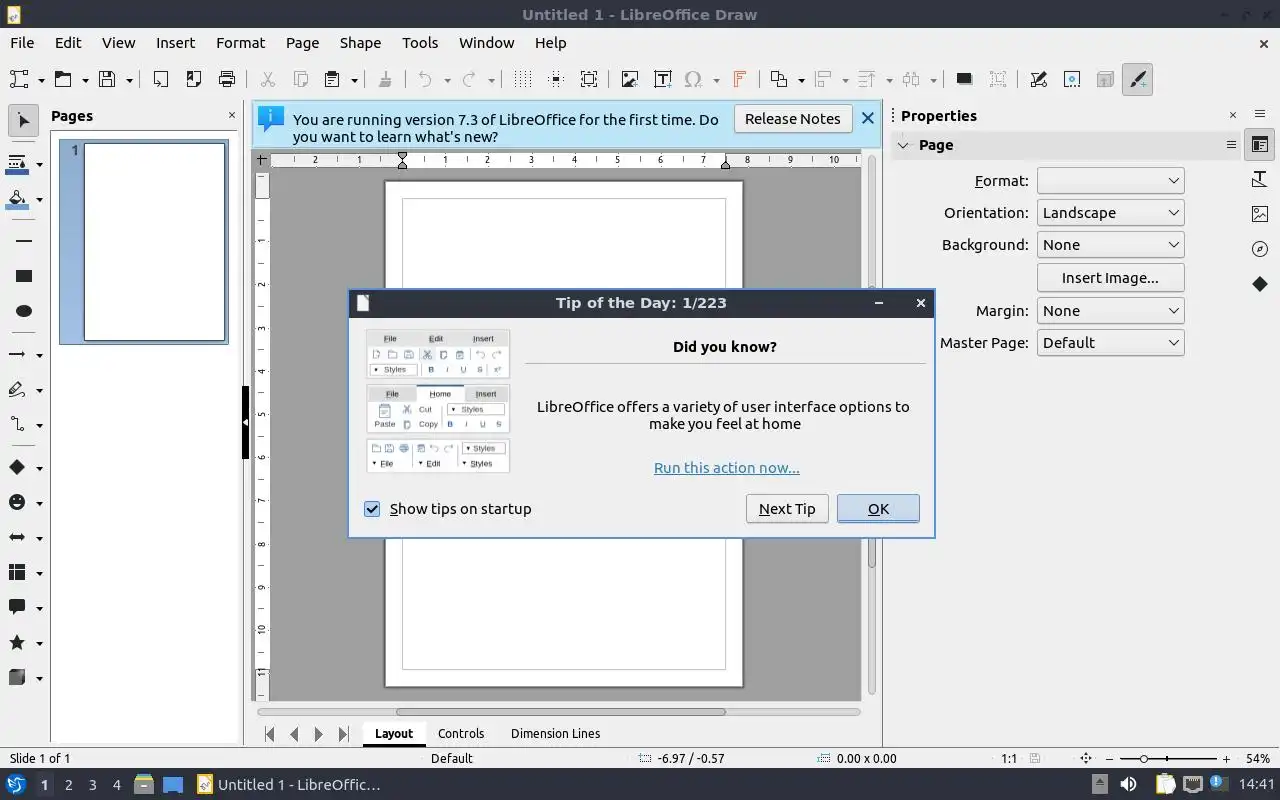Open the Margin None dropdown

point(1111,311)
